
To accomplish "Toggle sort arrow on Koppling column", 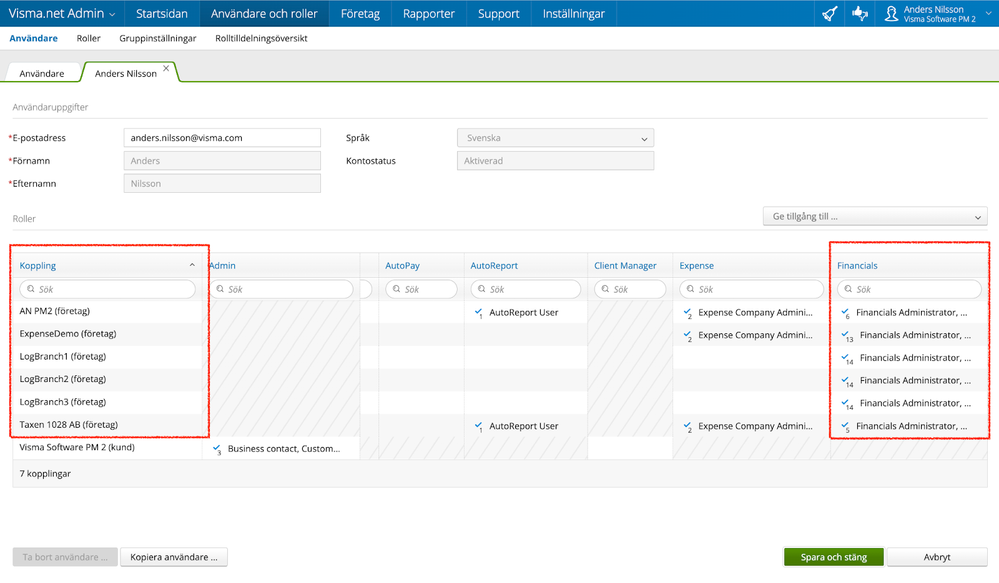I will pos(192,265).
